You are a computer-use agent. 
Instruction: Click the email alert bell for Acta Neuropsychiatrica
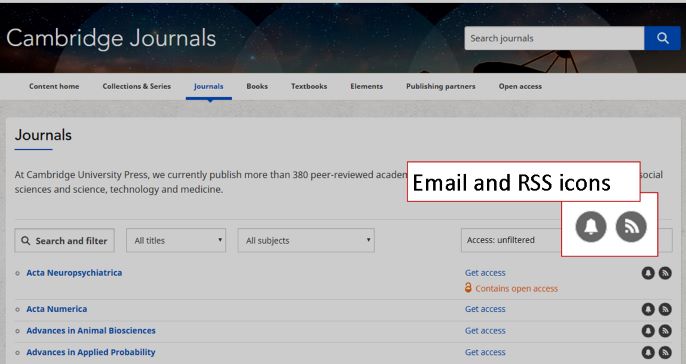tap(648, 273)
